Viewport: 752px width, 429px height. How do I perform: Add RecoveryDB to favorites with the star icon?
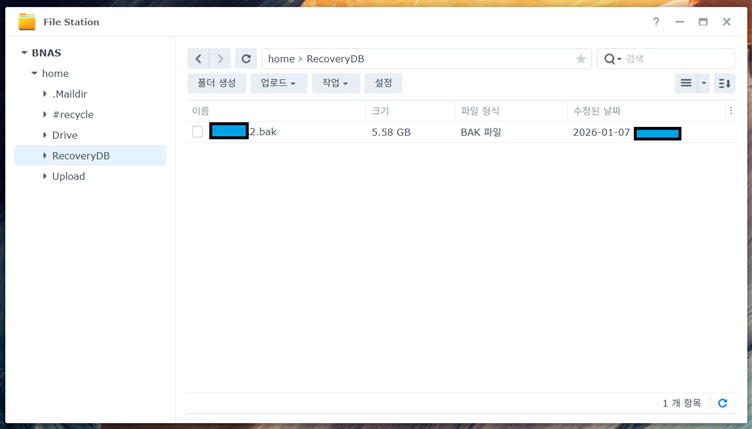click(x=580, y=59)
